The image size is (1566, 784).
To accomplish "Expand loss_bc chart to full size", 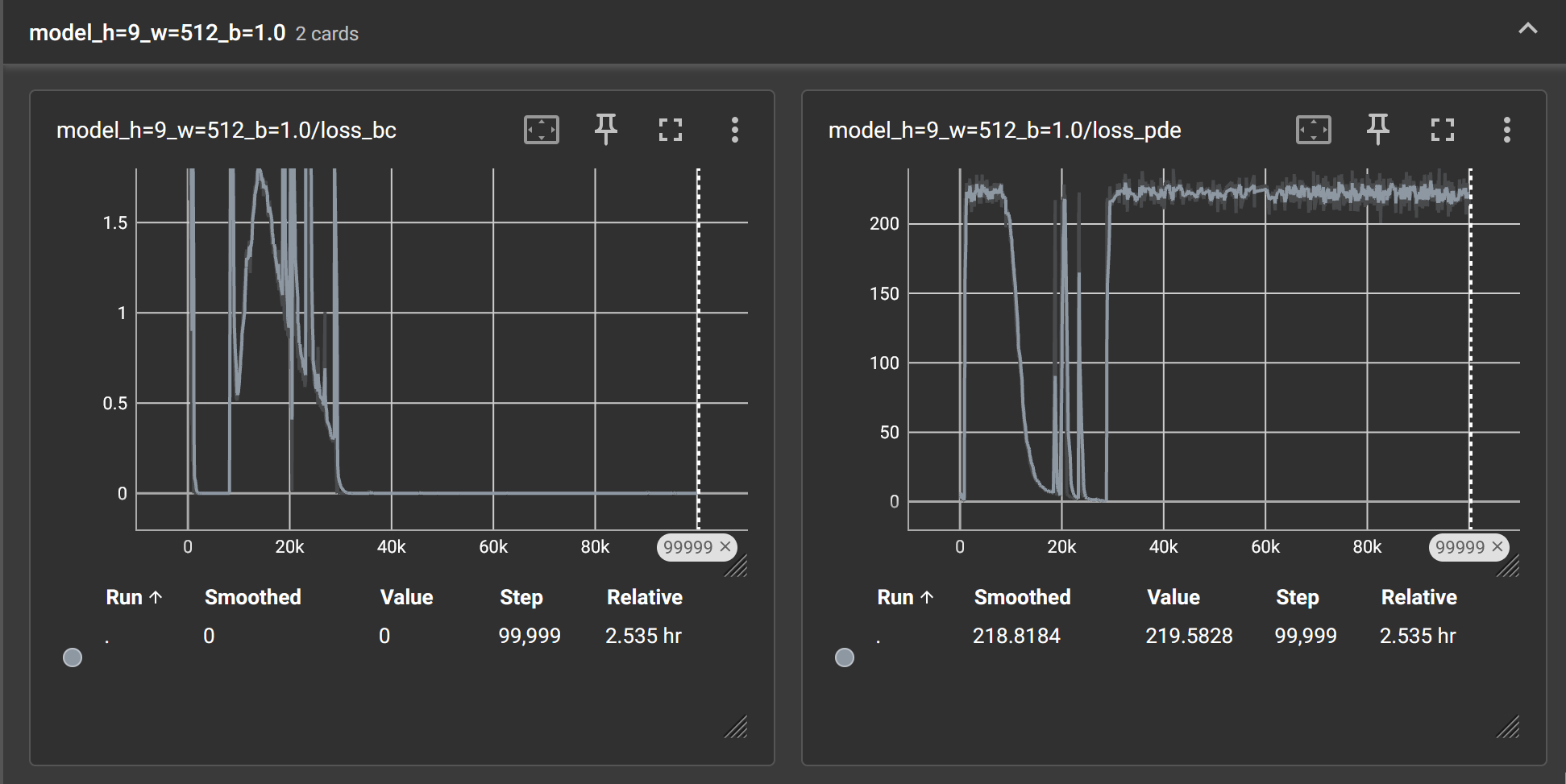I will coord(670,130).
